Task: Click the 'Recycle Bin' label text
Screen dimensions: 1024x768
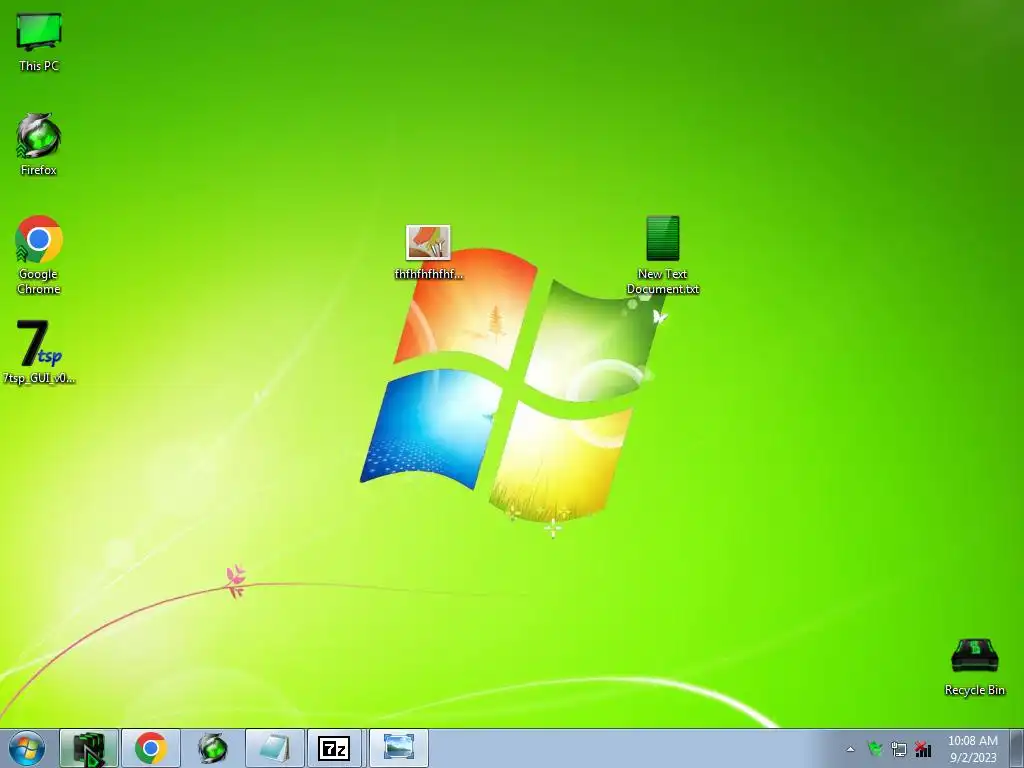Action: (974, 690)
